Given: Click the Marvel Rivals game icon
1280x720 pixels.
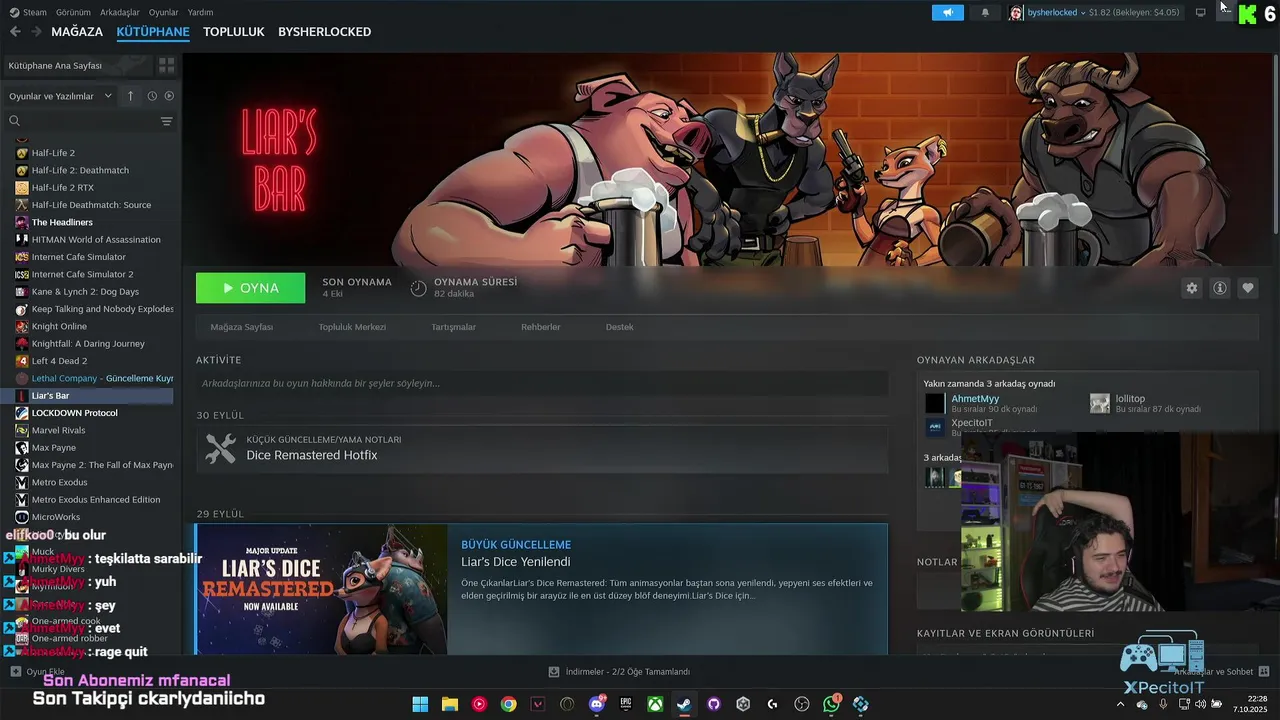Looking at the screenshot, I should [22, 430].
